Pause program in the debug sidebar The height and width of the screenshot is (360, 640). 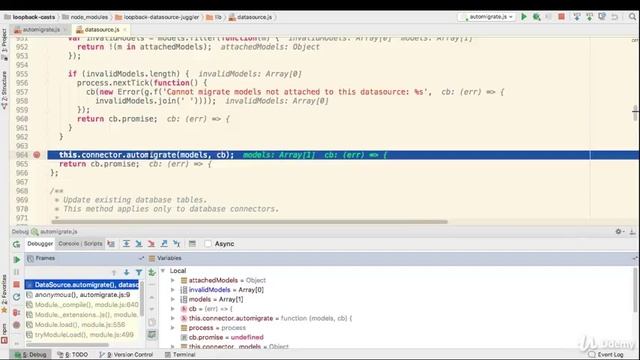point(16,272)
